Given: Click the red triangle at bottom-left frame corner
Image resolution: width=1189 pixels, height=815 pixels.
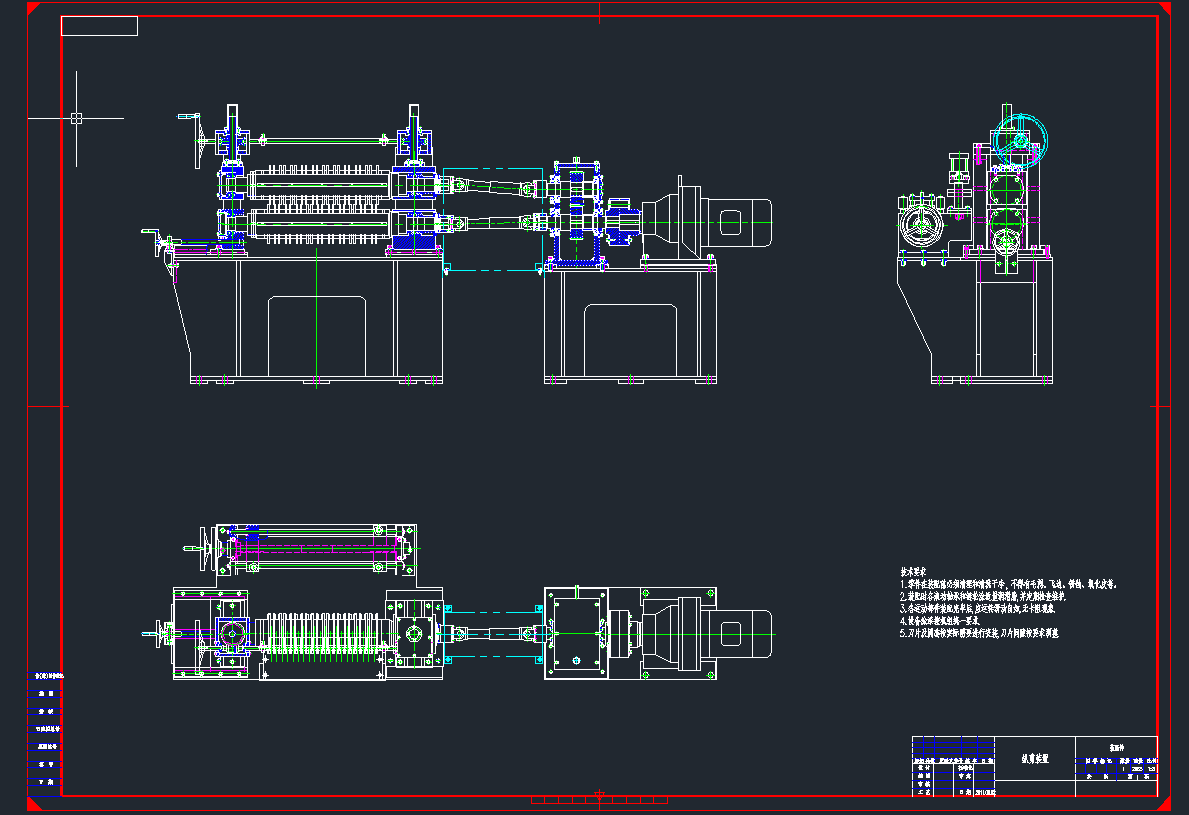Looking at the screenshot, I should click(33, 802).
